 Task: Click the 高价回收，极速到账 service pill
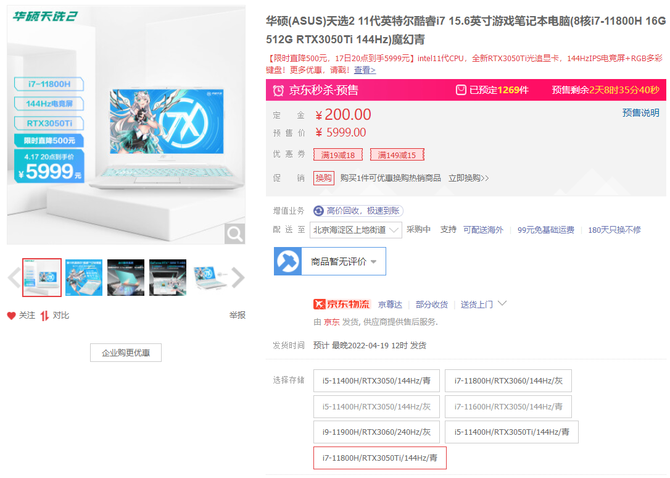358,211
